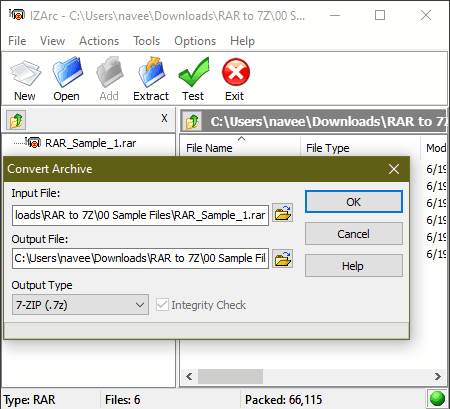Click inside the Output File path field
450x409 pixels.
140,258
